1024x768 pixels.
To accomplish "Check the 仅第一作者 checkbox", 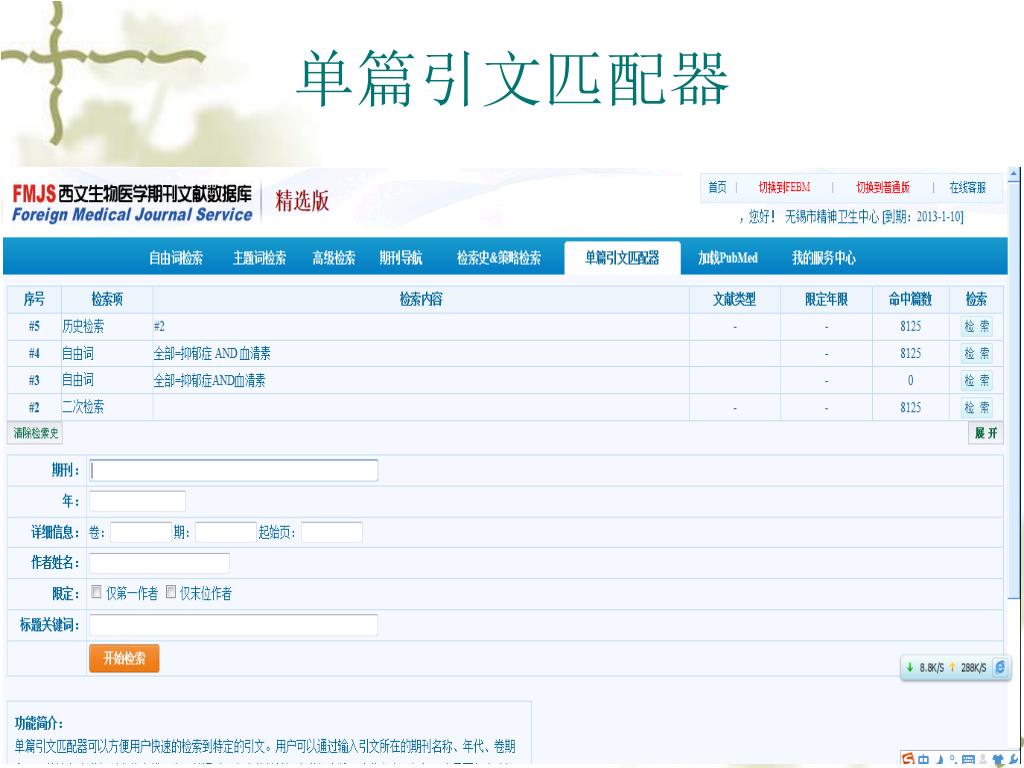I will [96, 592].
